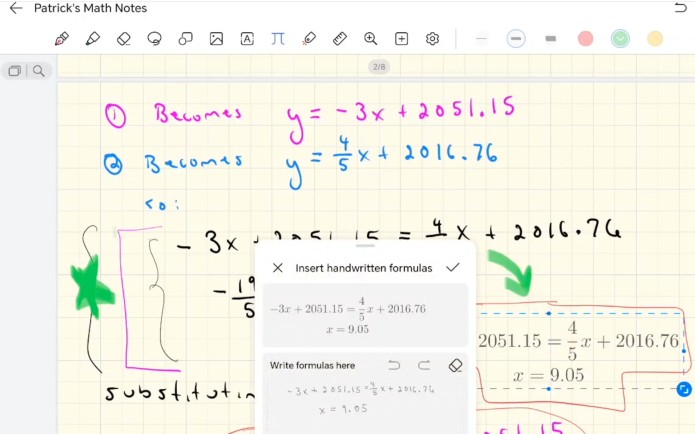The width and height of the screenshot is (695, 434).
Task: Open the search magnifier in the sidebar
Action: click(x=39, y=71)
